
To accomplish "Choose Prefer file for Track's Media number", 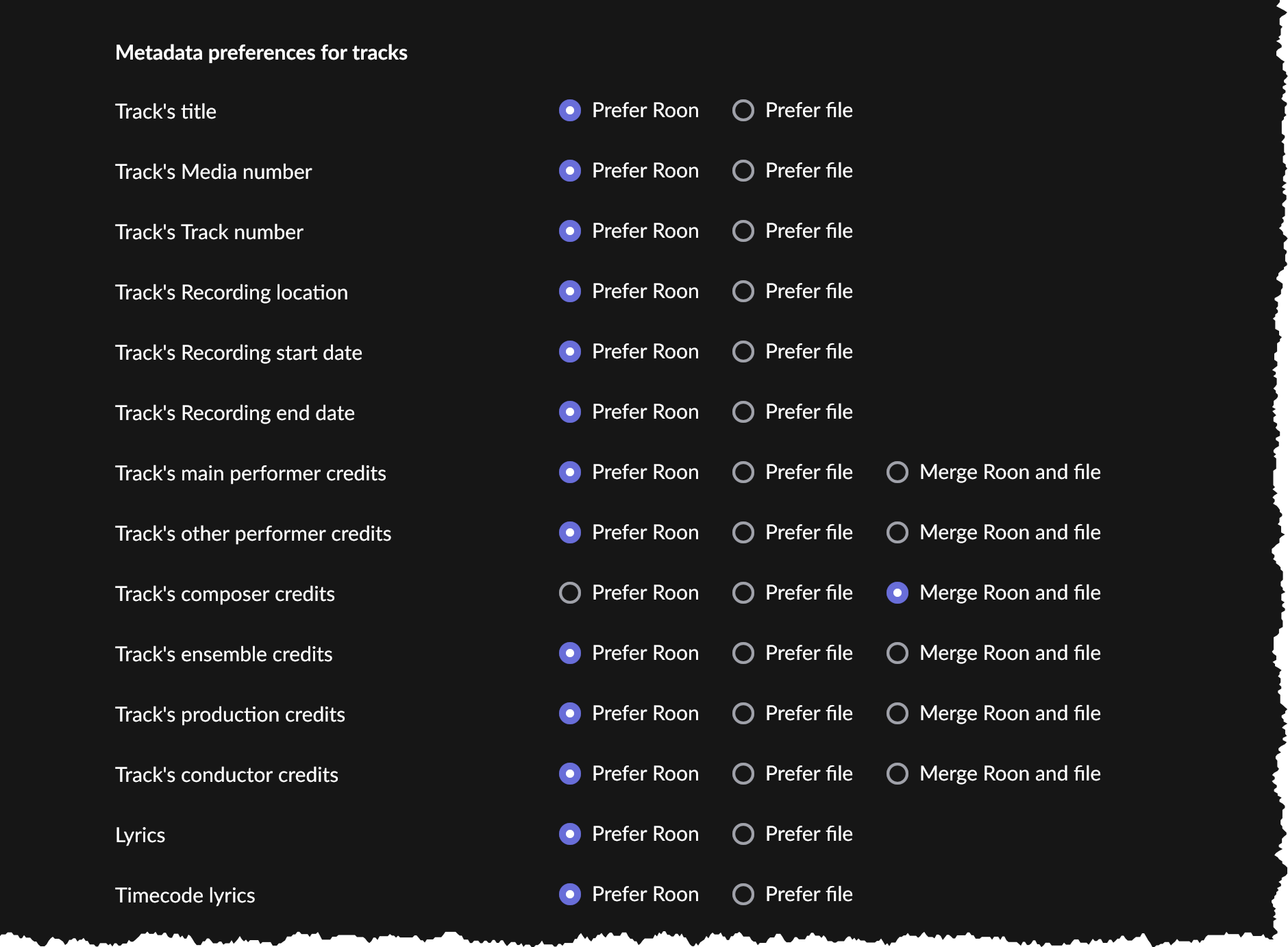I will (743, 171).
